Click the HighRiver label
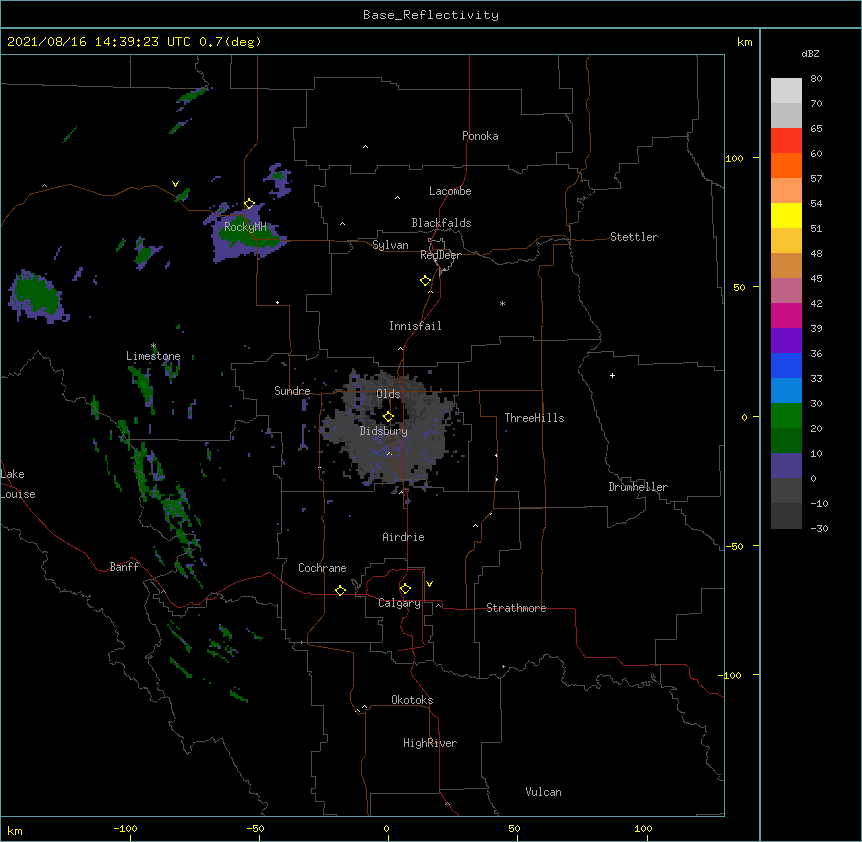 (430, 743)
